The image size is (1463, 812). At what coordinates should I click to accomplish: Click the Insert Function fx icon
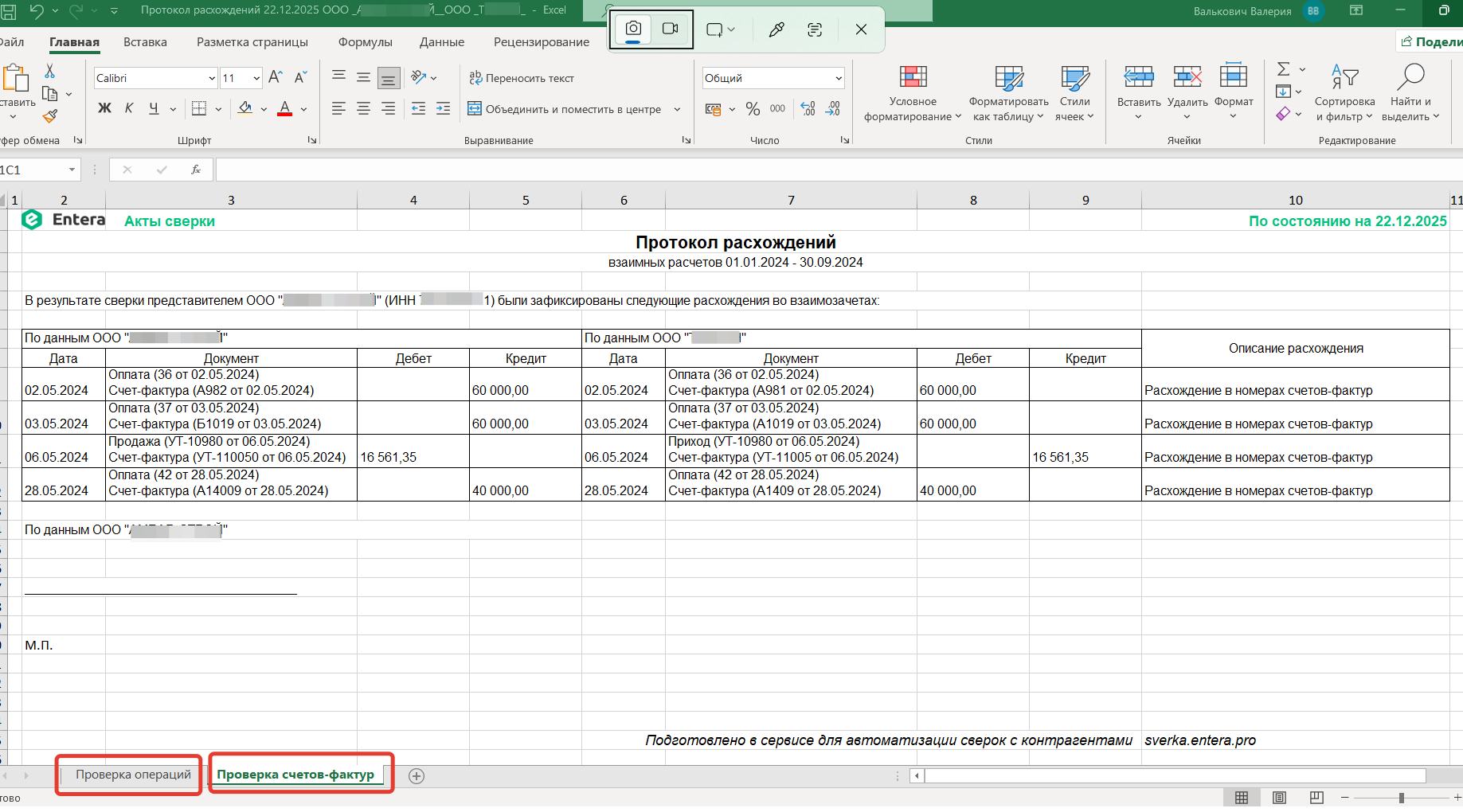click(x=196, y=170)
